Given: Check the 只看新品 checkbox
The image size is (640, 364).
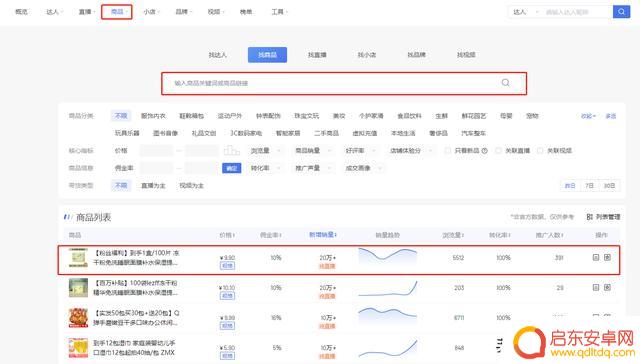Looking at the screenshot, I should coord(448,151).
